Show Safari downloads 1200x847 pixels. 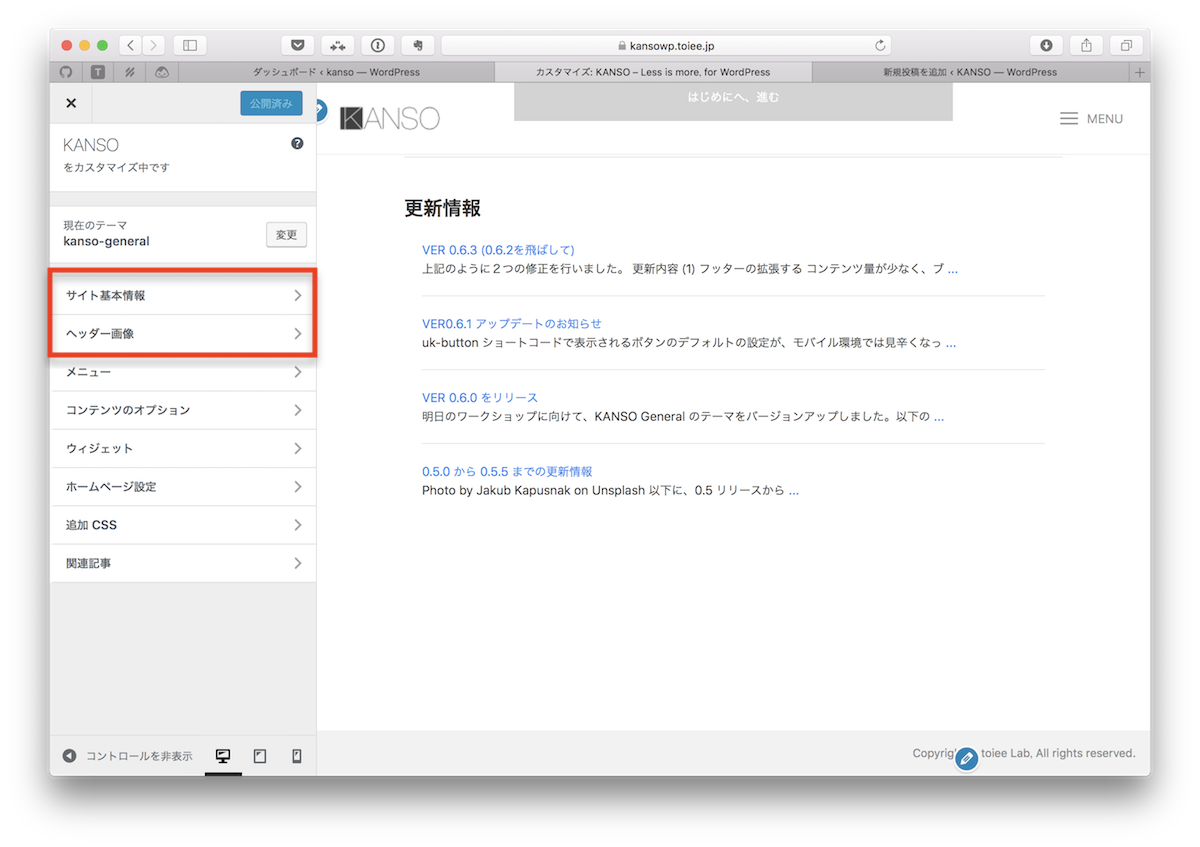1046,45
